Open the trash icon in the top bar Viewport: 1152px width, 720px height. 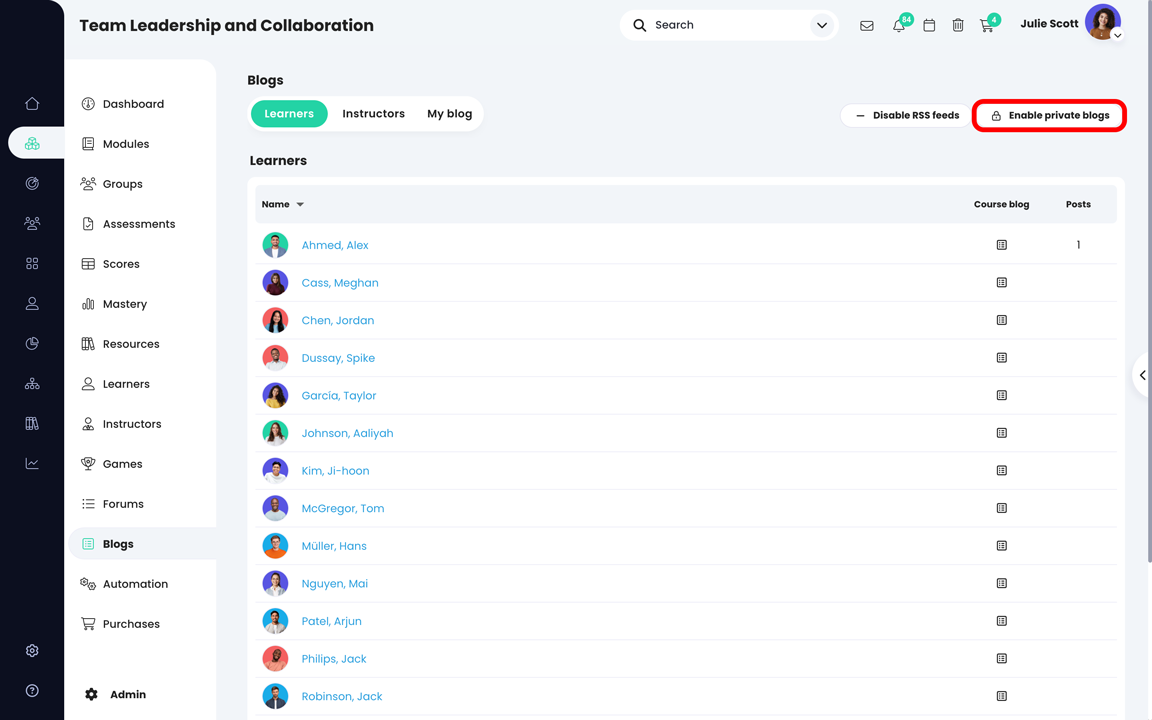click(958, 26)
